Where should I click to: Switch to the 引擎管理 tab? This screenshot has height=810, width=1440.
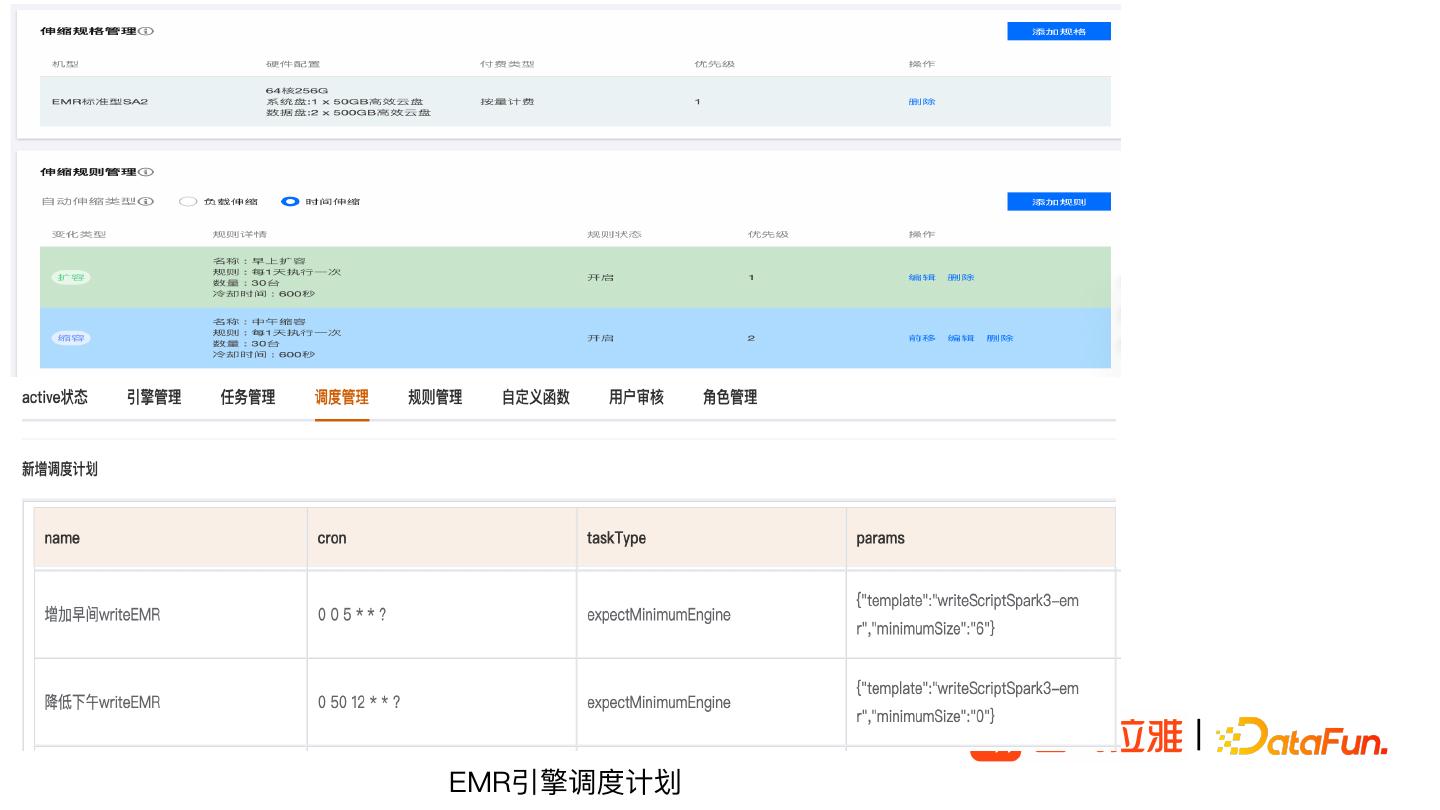click(x=154, y=397)
